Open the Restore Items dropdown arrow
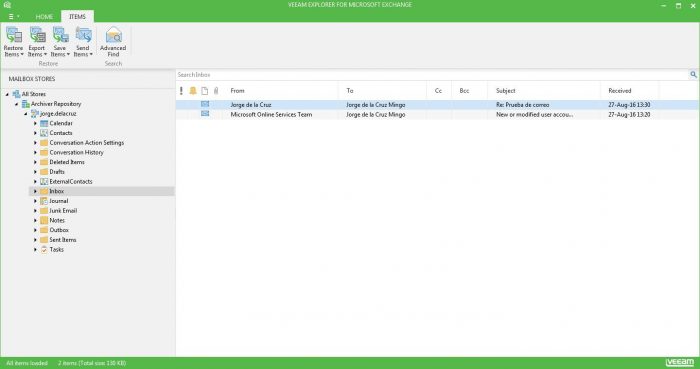The height and width of the screenshot is (369, 700). [x=22, y=54]
